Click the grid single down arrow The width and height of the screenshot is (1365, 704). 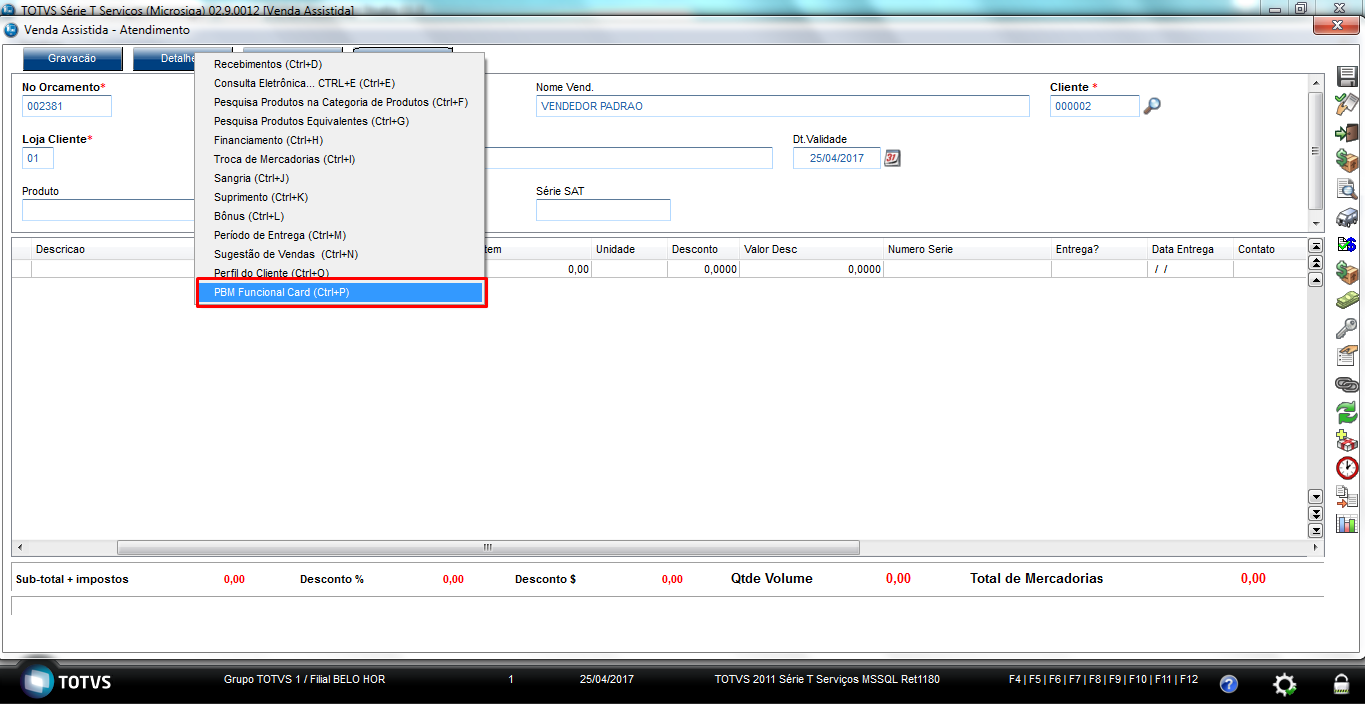coord(1316,496)
